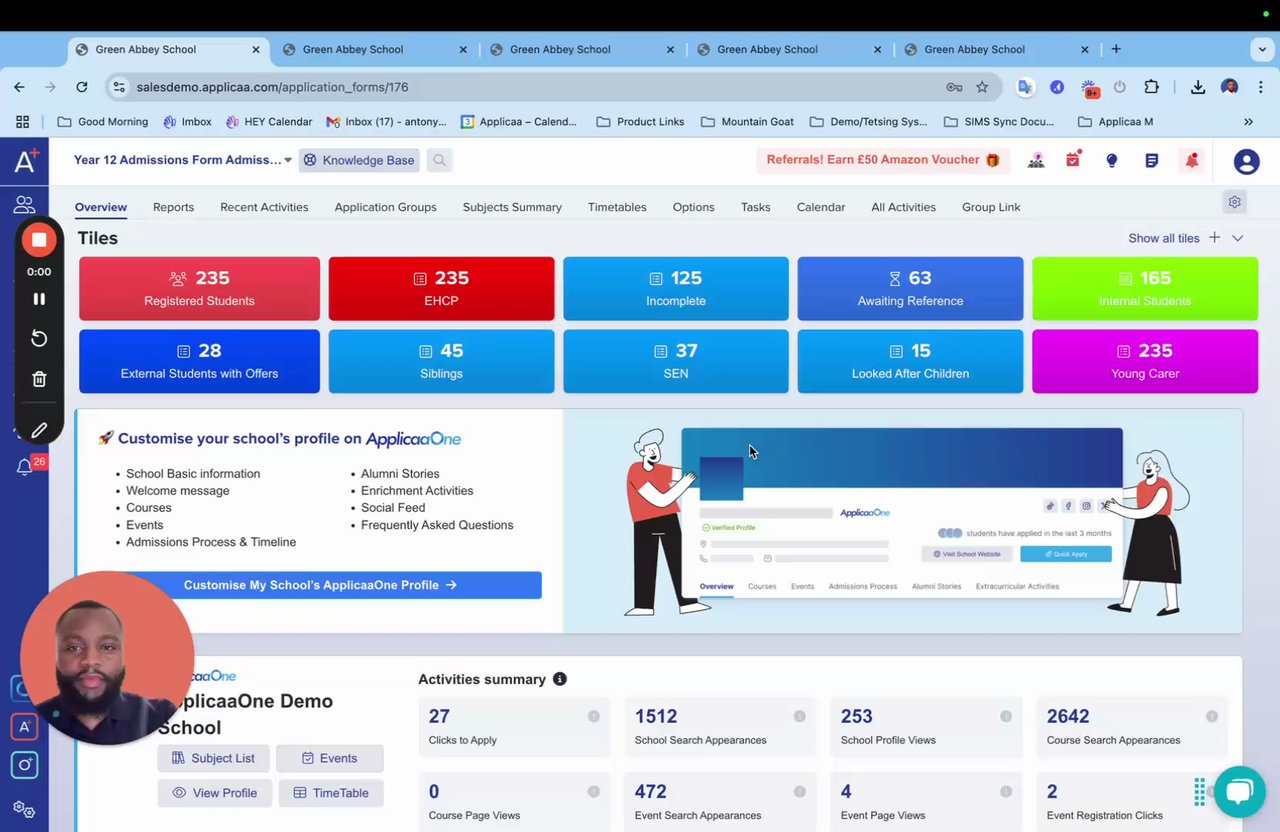Expand the chevron beside Show all tiles
This screenshot has width=1280, height=832.
[1238, 238]
